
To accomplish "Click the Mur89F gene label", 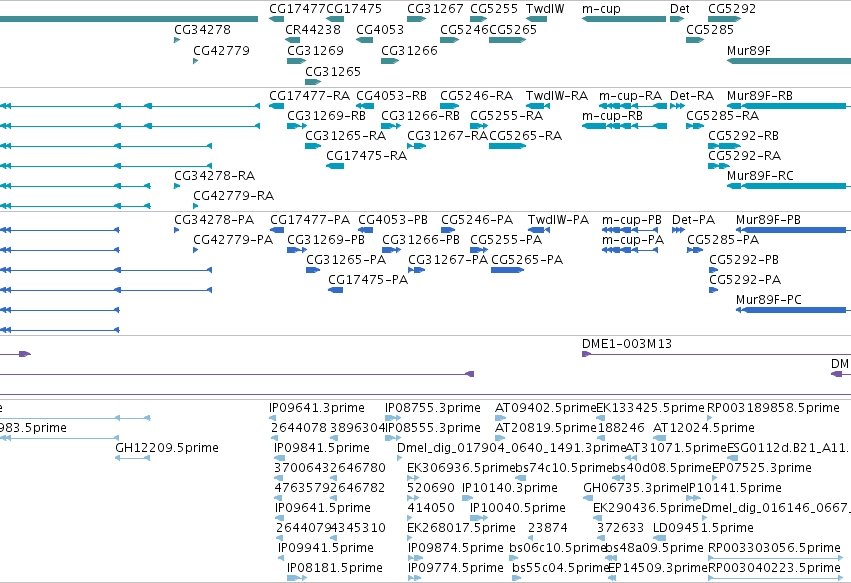I will pos(748,50).
